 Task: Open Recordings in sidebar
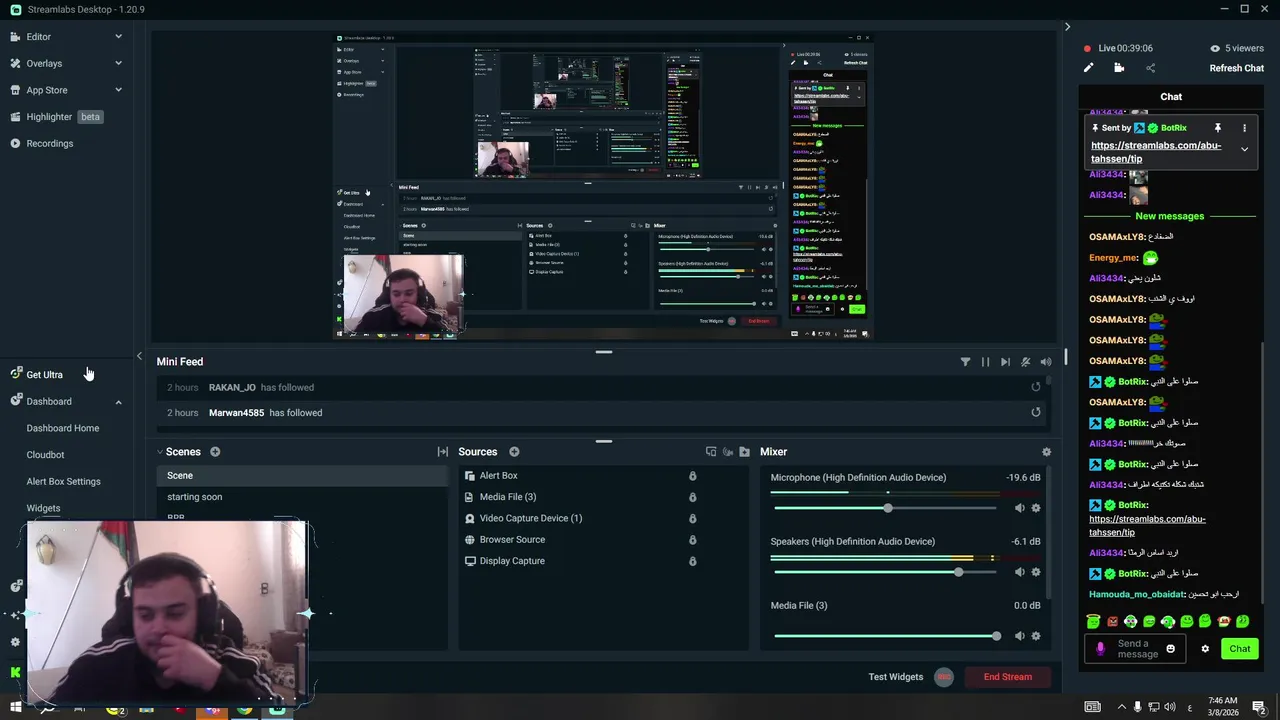pos(49,143)
